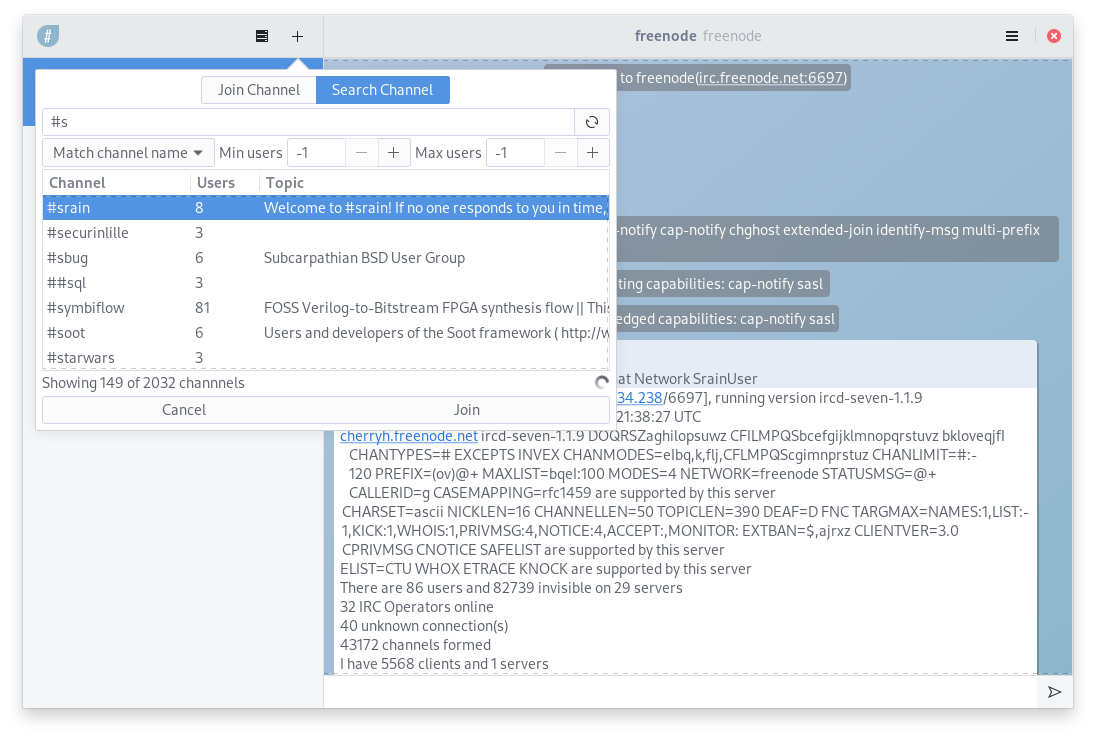Screen dimensions: 1096x739
Task: Click the Cancel button
Action: [184, 410]
